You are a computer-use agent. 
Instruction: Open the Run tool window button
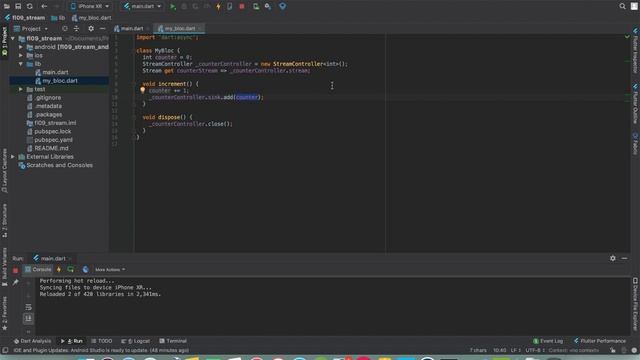tap(72, 341)
